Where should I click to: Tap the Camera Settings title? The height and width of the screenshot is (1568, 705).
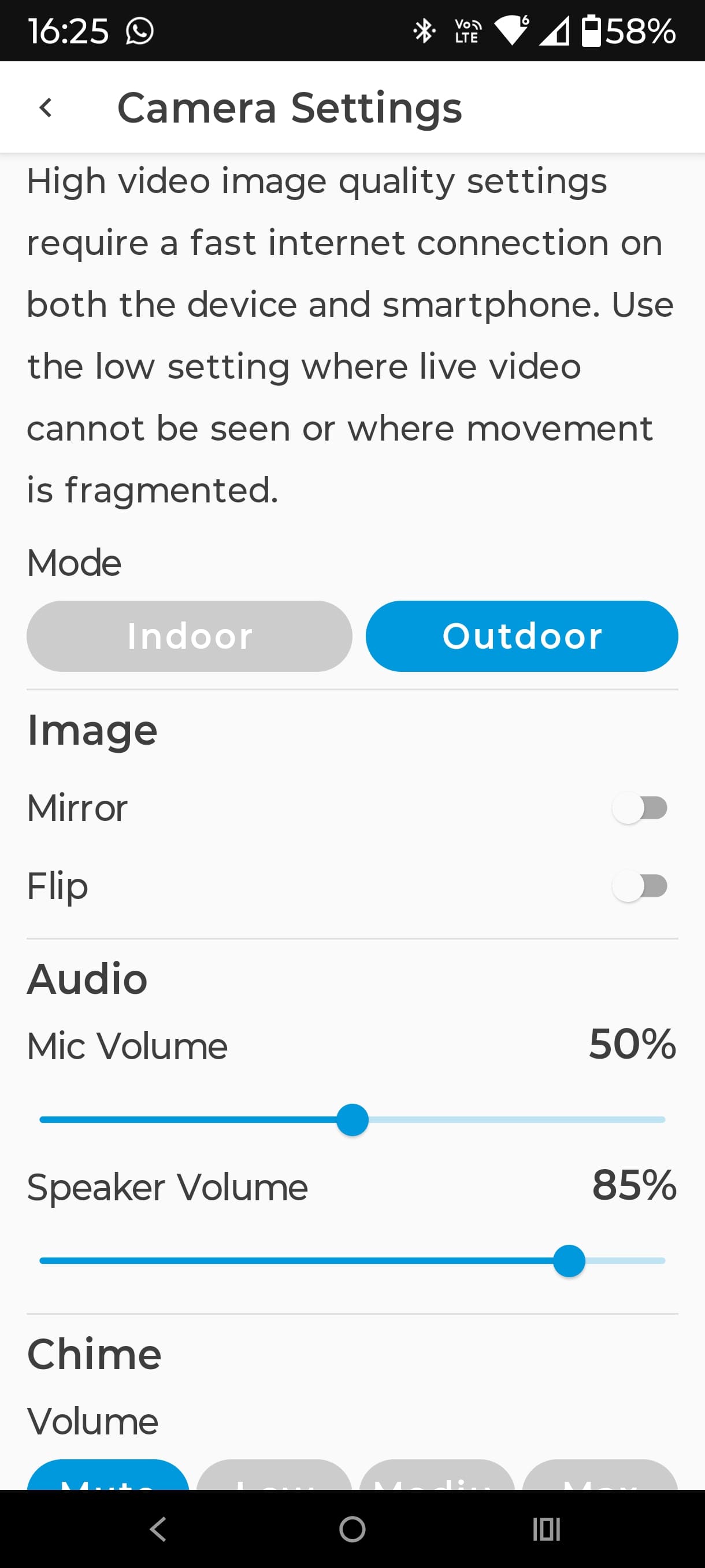290,108
